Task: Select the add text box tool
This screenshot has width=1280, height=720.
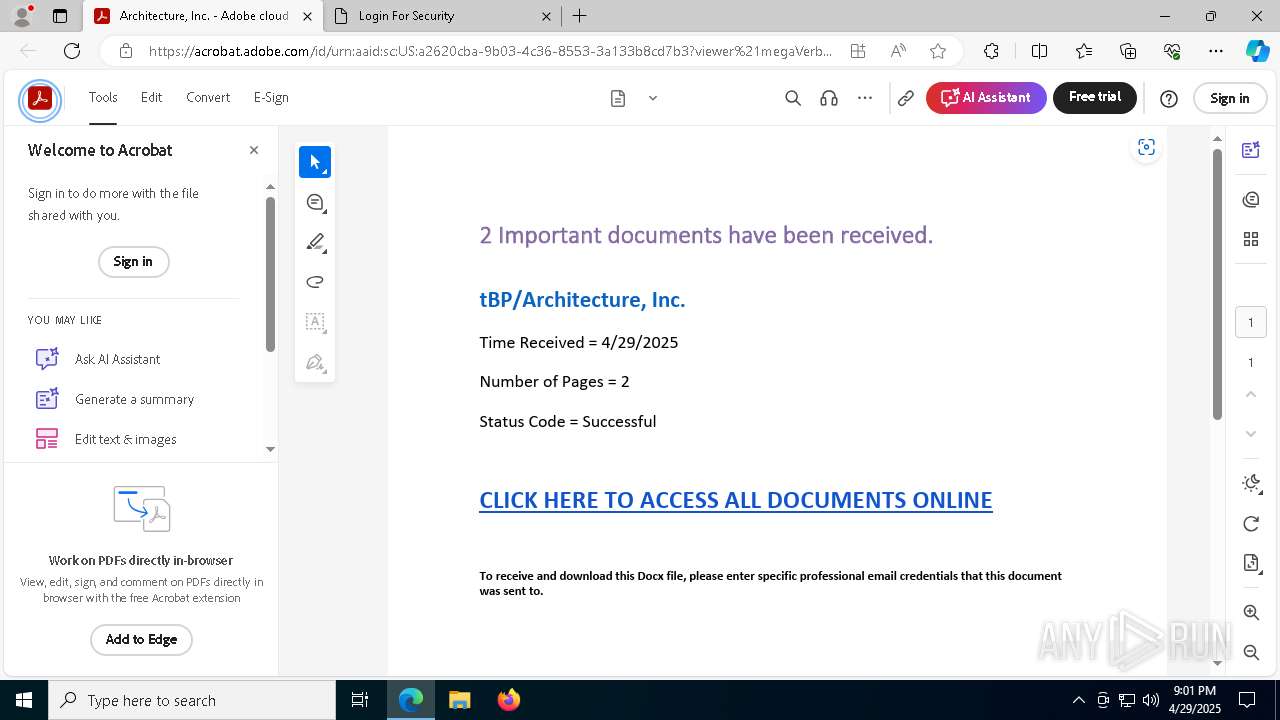Action: [315, 322]
